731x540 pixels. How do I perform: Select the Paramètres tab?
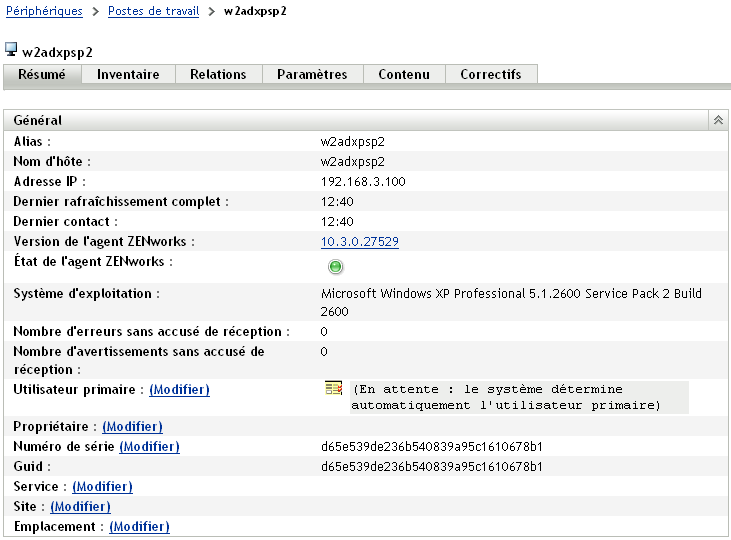click(x=312, y=74)
